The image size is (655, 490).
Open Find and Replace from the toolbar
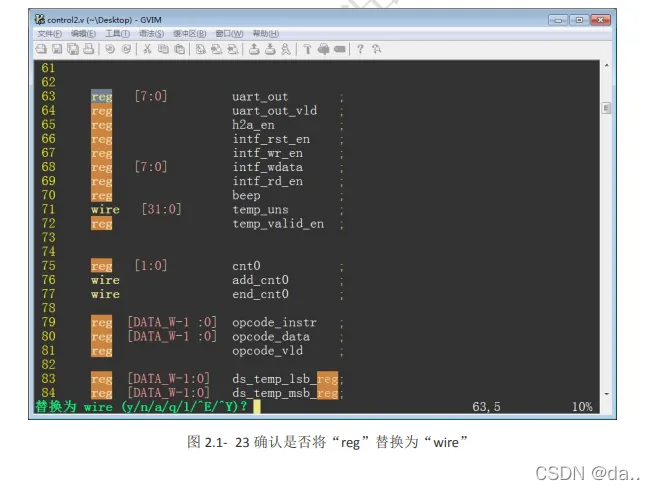tap(201, 49)
